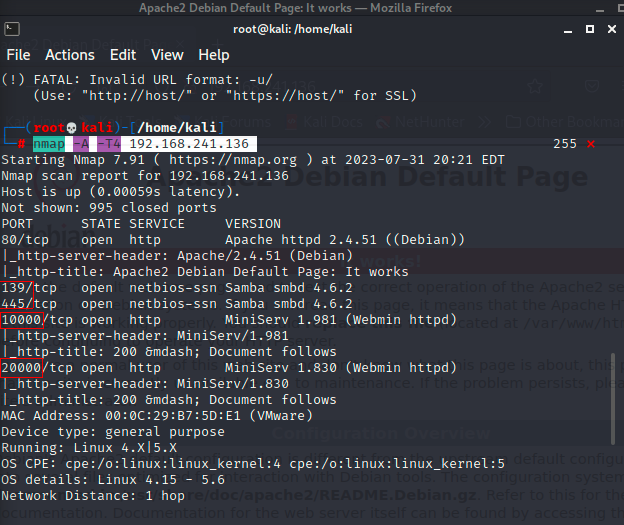This screenshot has height=525, width=624.
Task: Click IP 192.168.241.136 in command line
Action: [x=189, y=144]
